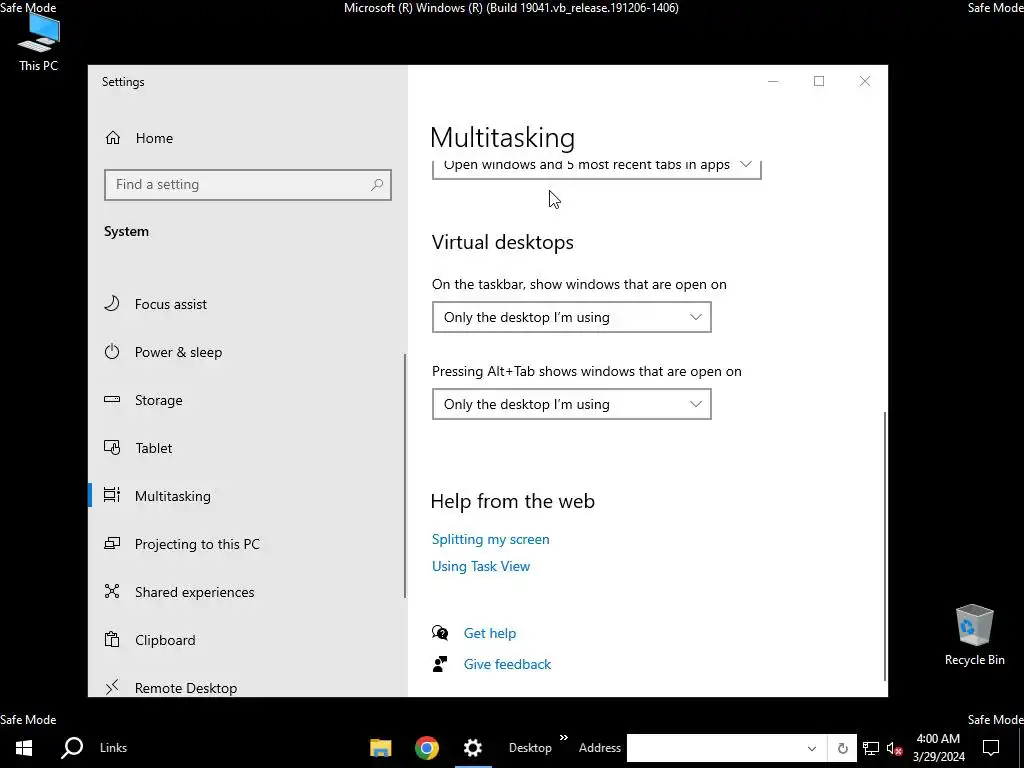Click the Get help link

click(x=490, y=633)
